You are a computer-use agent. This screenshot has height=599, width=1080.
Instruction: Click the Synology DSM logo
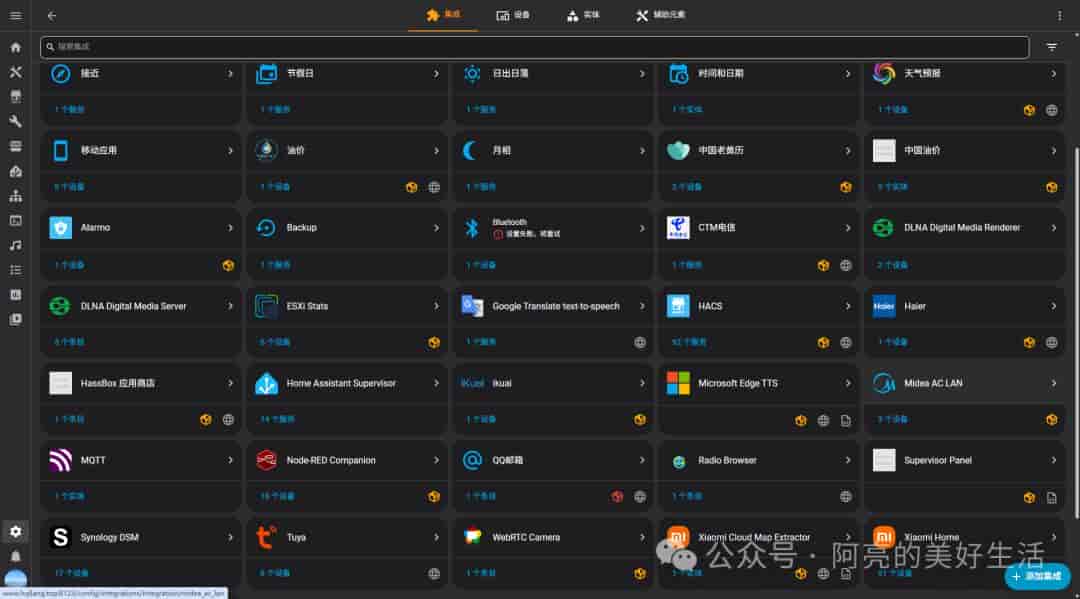click(61, 537)
